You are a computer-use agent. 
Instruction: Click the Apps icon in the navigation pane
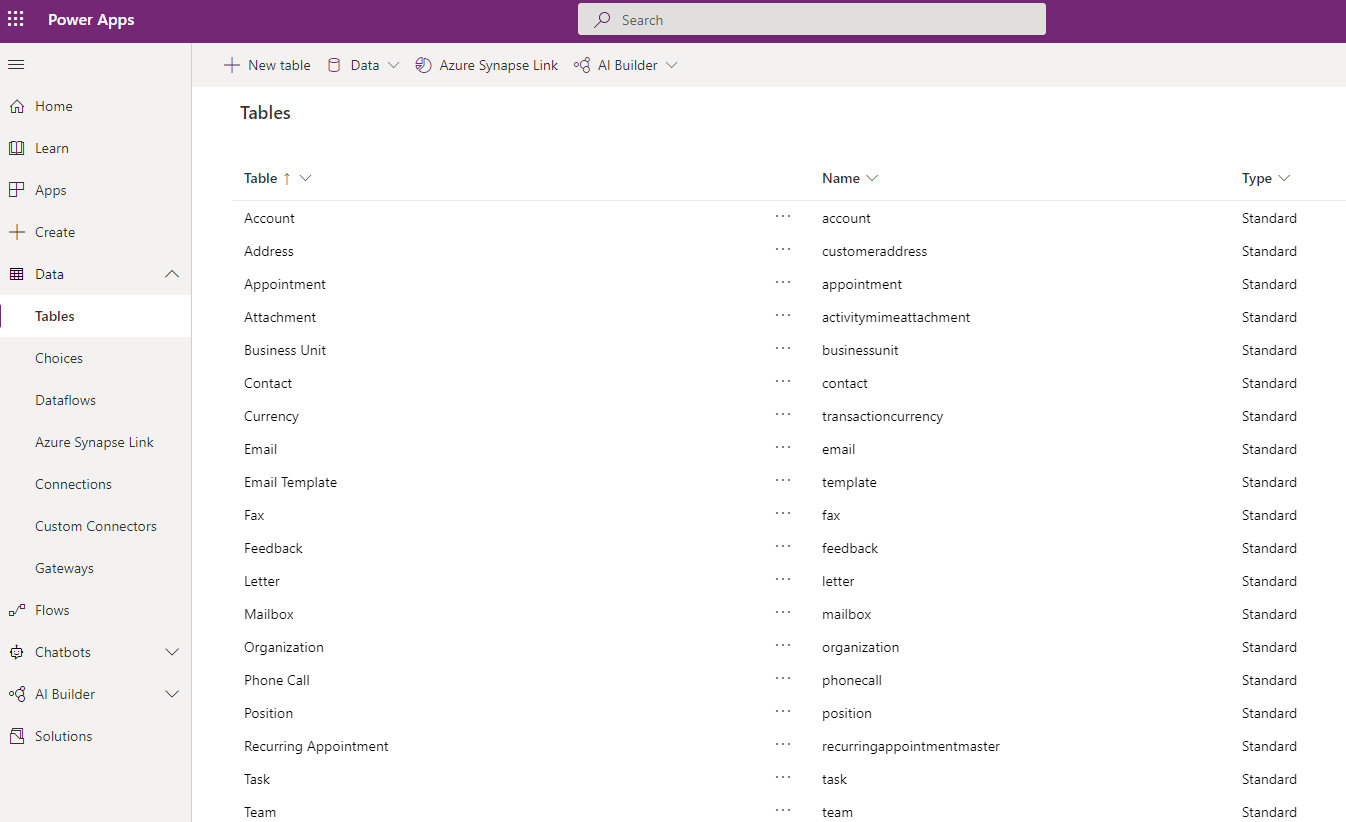(x=20, y=189)
